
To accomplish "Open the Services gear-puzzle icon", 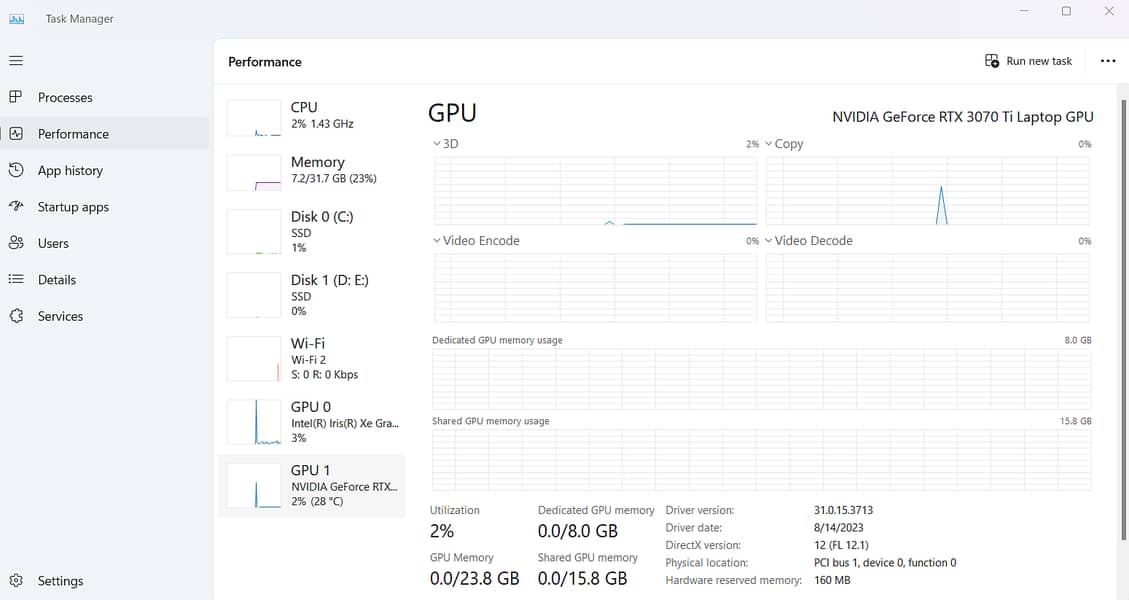I will tap(16, 316).
